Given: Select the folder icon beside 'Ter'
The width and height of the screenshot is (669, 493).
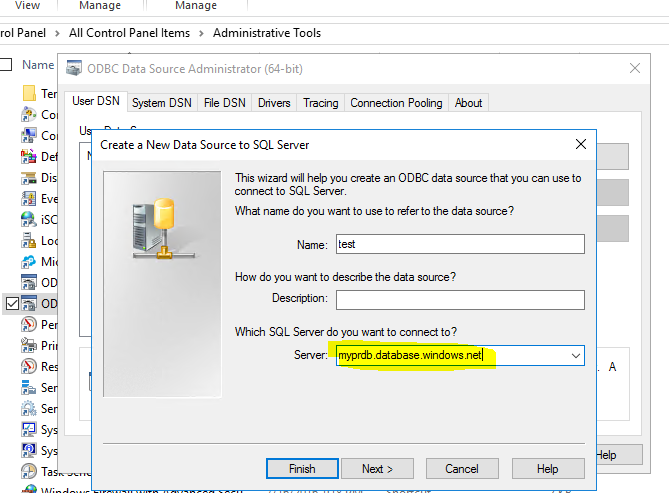Looking at the screenshot, I should pyautogui.click(x=29, y=93).
